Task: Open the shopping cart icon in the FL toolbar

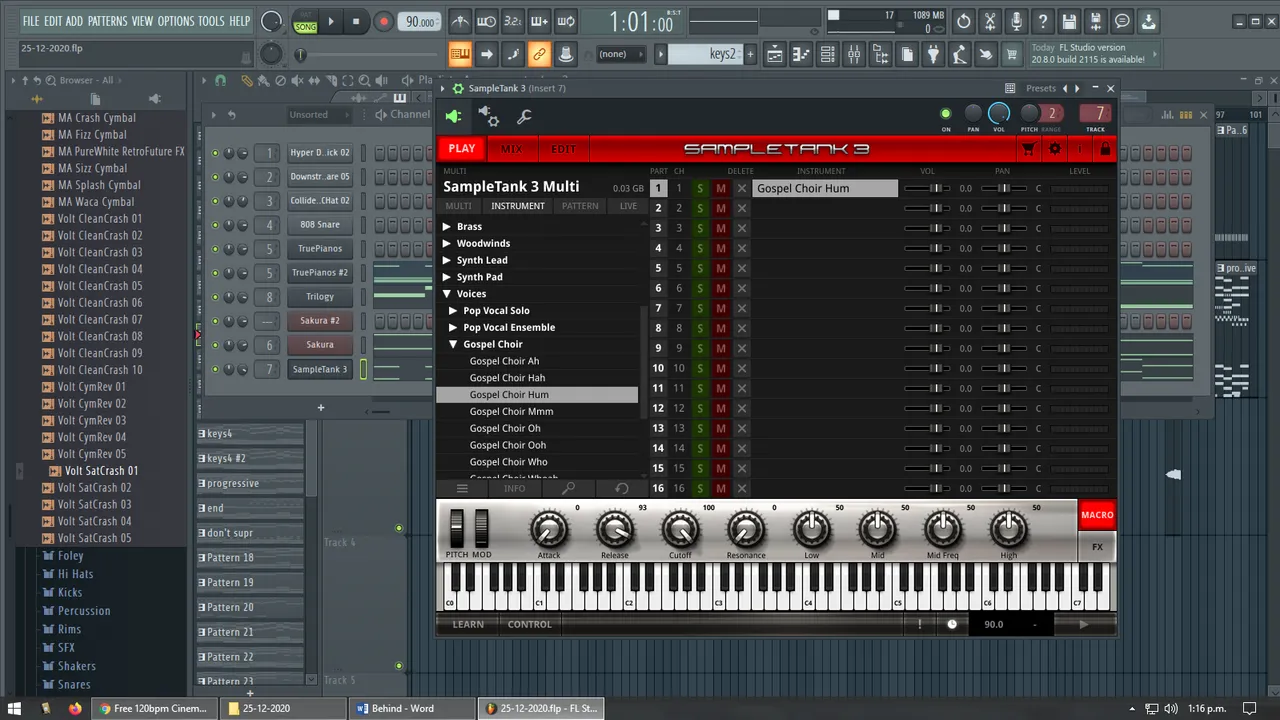Action: 1012,55
